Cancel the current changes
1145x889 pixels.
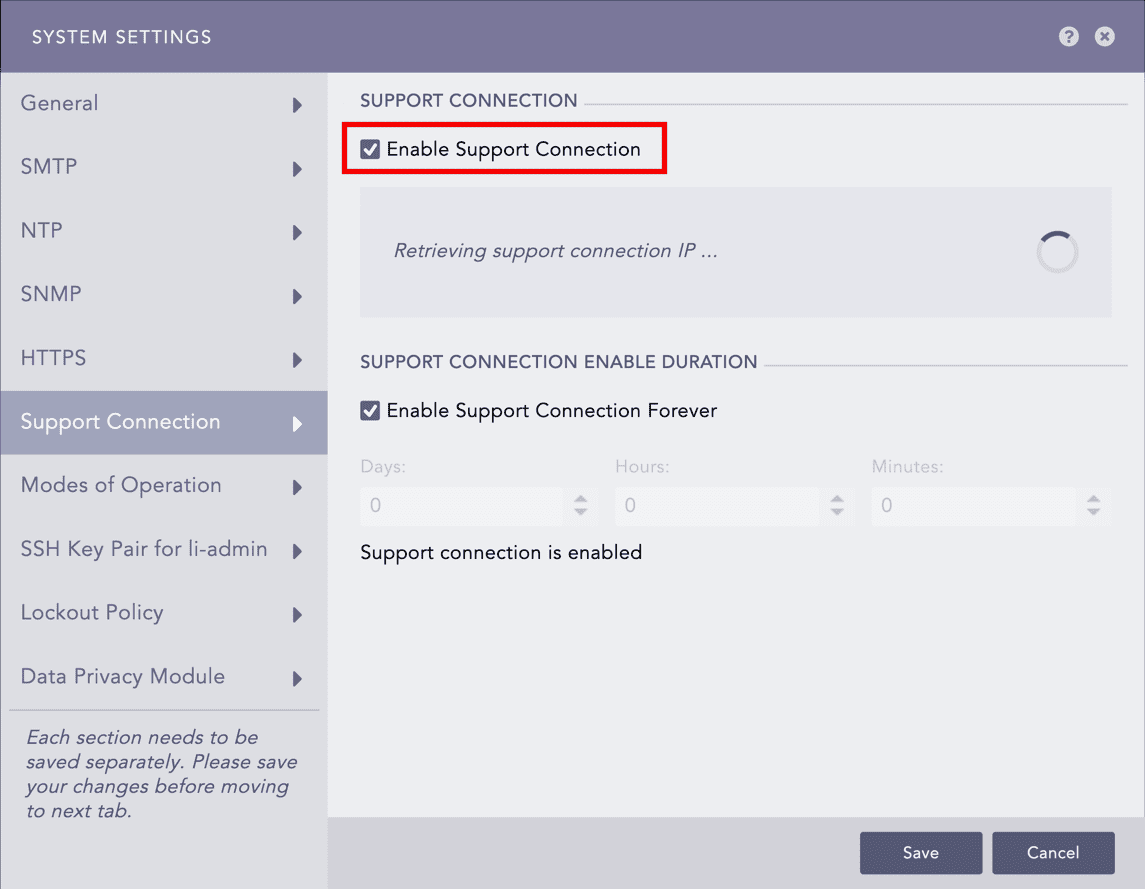coord(1053,852)
